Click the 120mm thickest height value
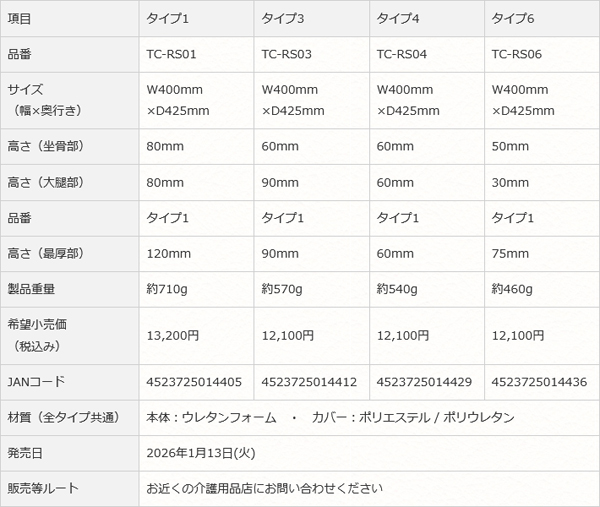This screenshot has height=507, width=600. point(168,254)
